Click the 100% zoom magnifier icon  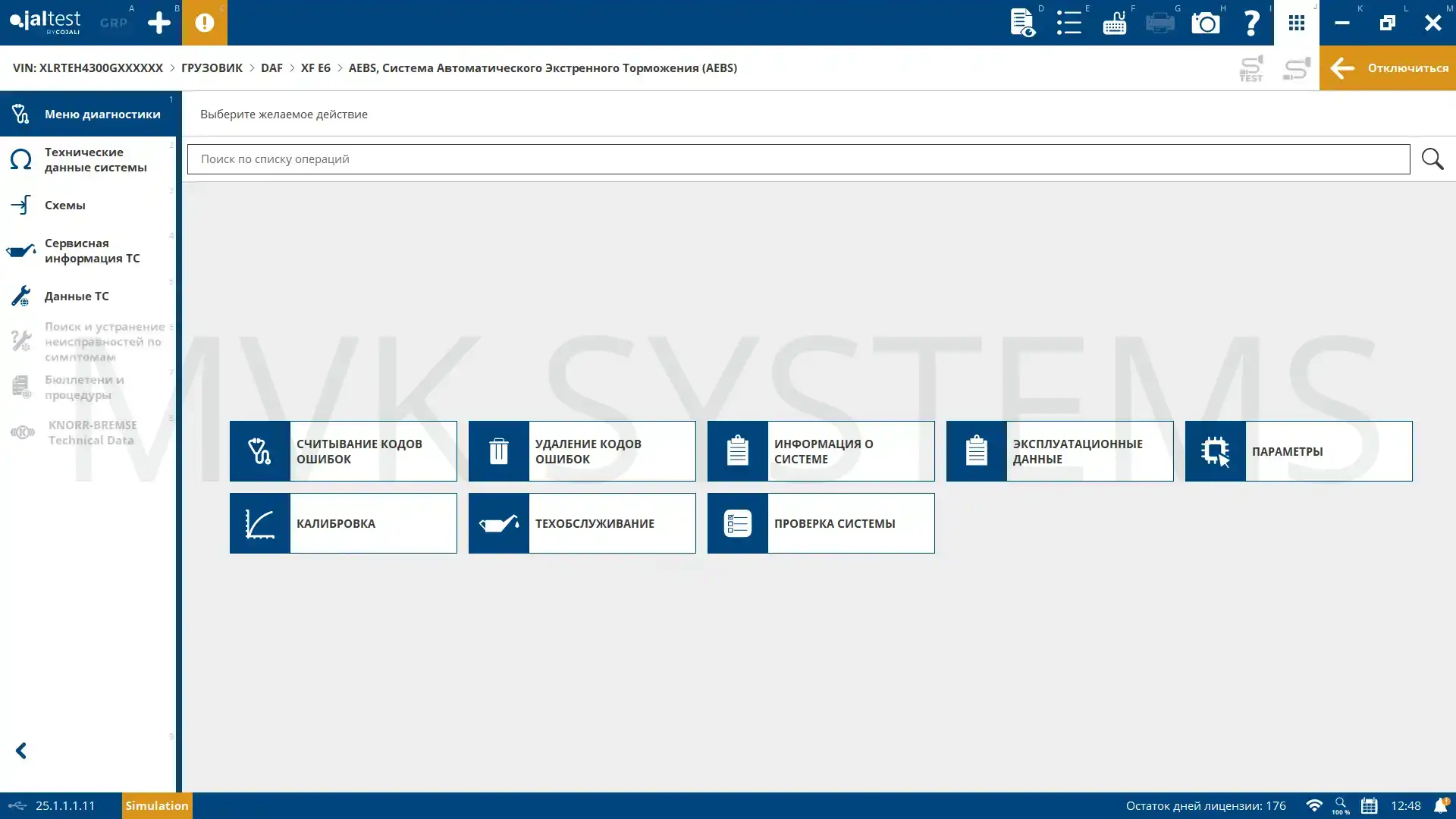(x=1341, y=805)
